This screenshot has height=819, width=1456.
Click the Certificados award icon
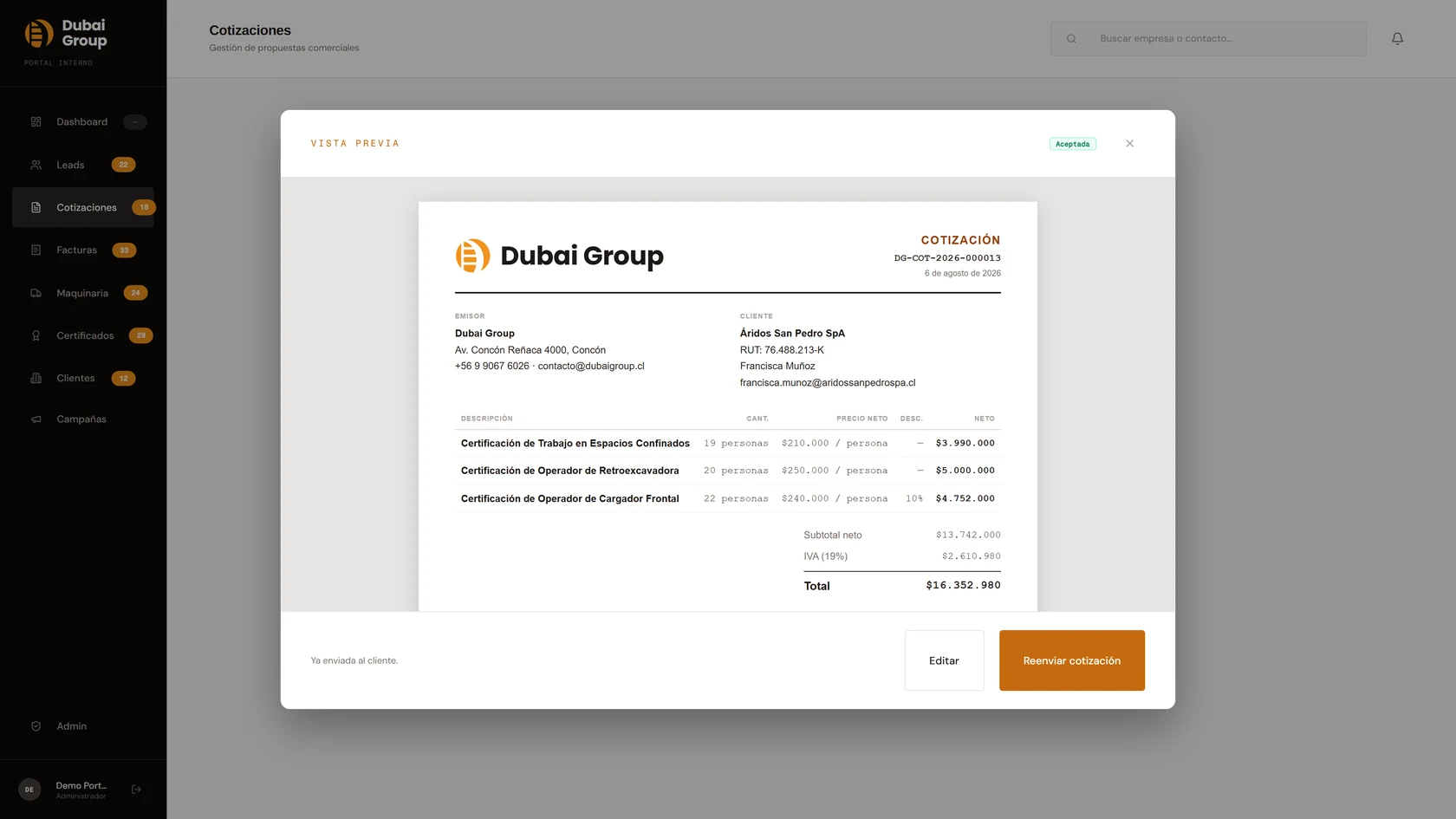point(36,335)
